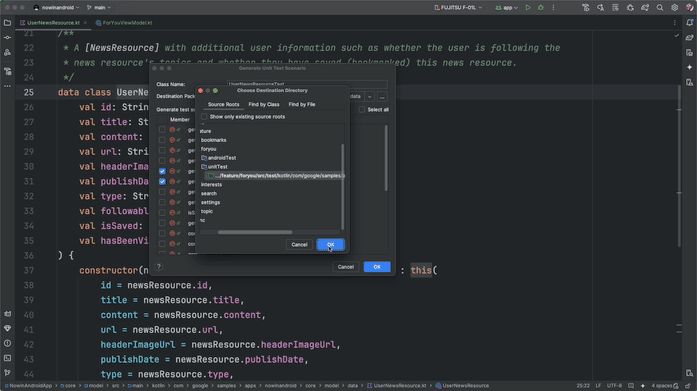This screenshot has width=697, height=391.
Task: Click the member list vertical scrollbar
Action: click(386, 158)
